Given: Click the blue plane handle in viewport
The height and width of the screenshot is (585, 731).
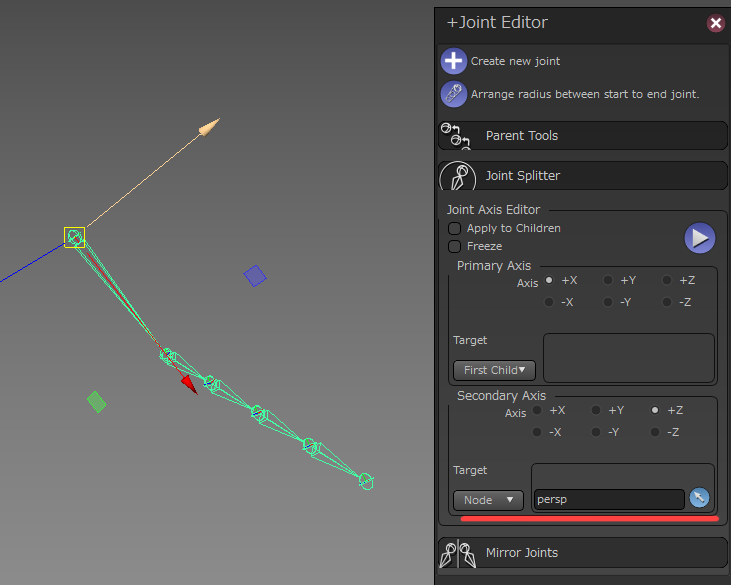Looking at the screenshot, I should pyautogui.click(x=255, y=276).
